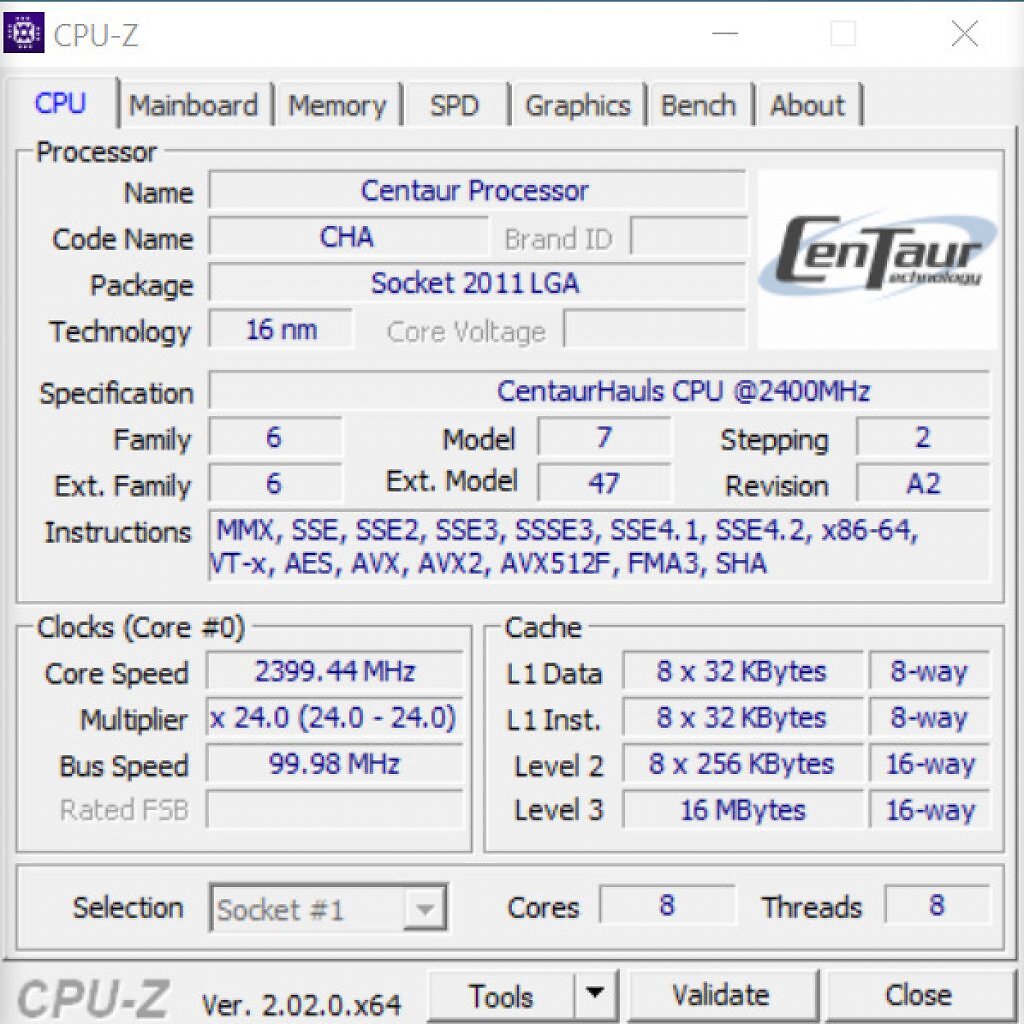Switch to the Bench tab

coord(699,105)
